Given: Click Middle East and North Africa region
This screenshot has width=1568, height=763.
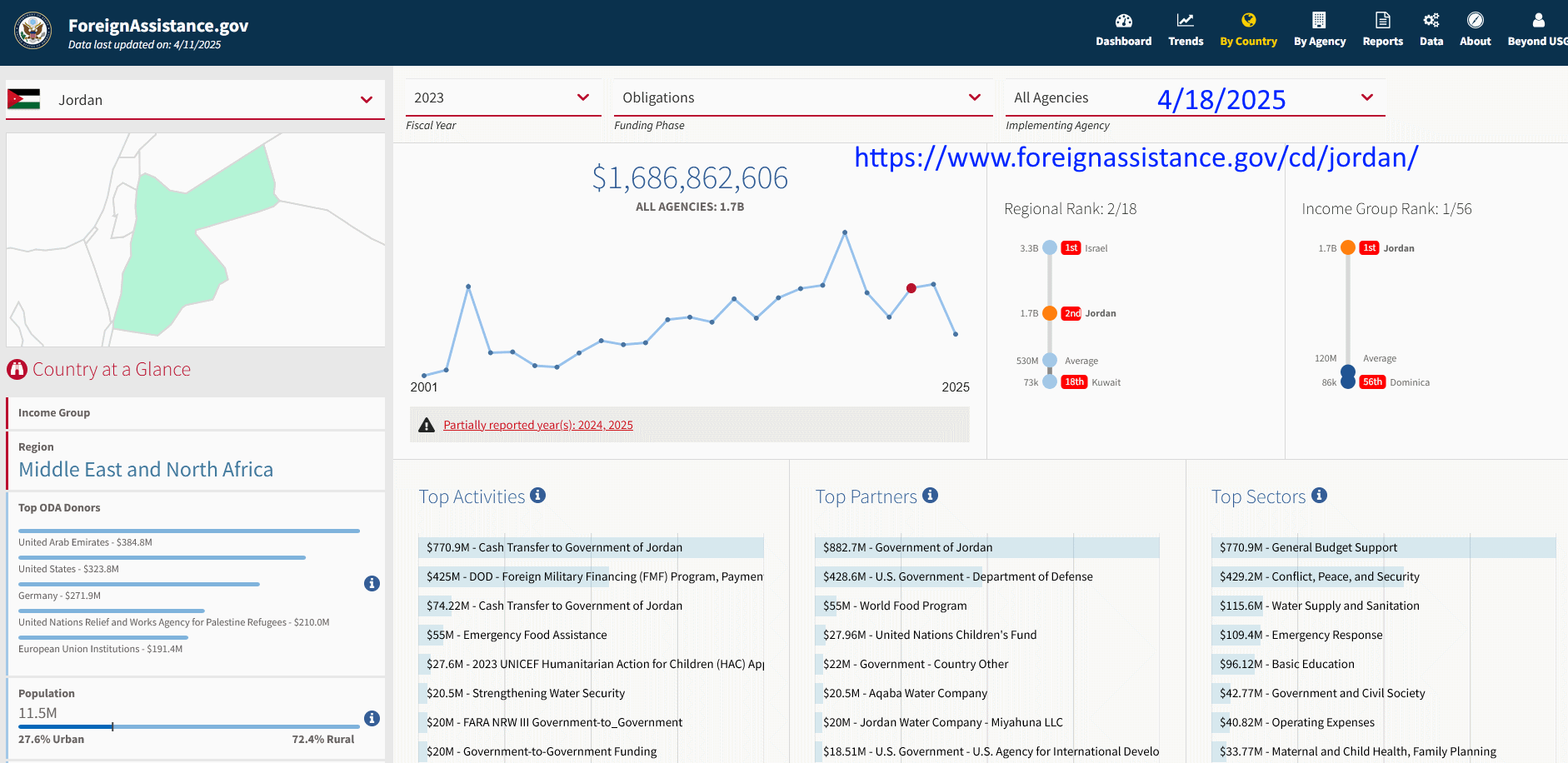Looking at the screenshot, I should [x=146, y=470].
